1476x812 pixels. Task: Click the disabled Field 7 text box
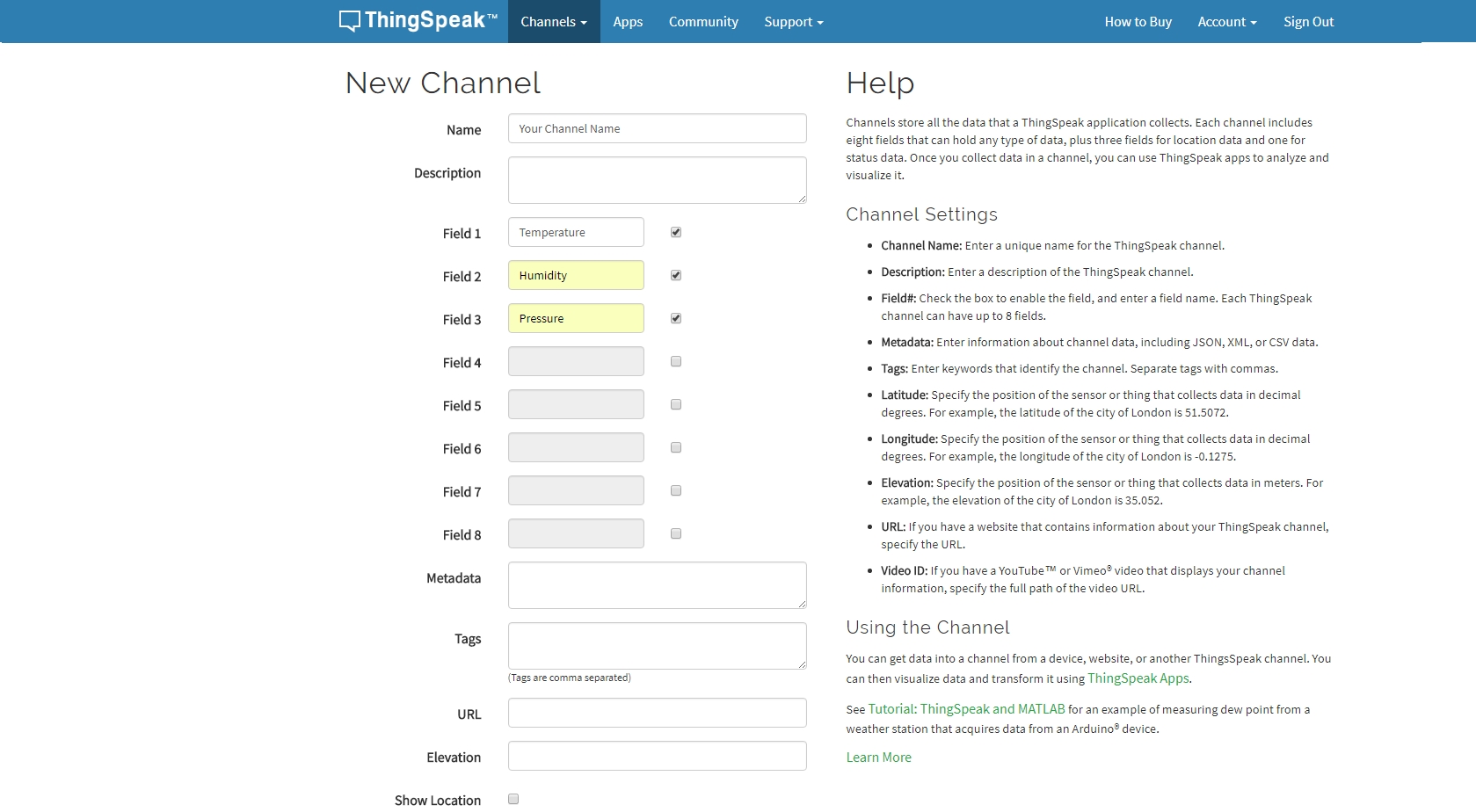coord(576,490)
